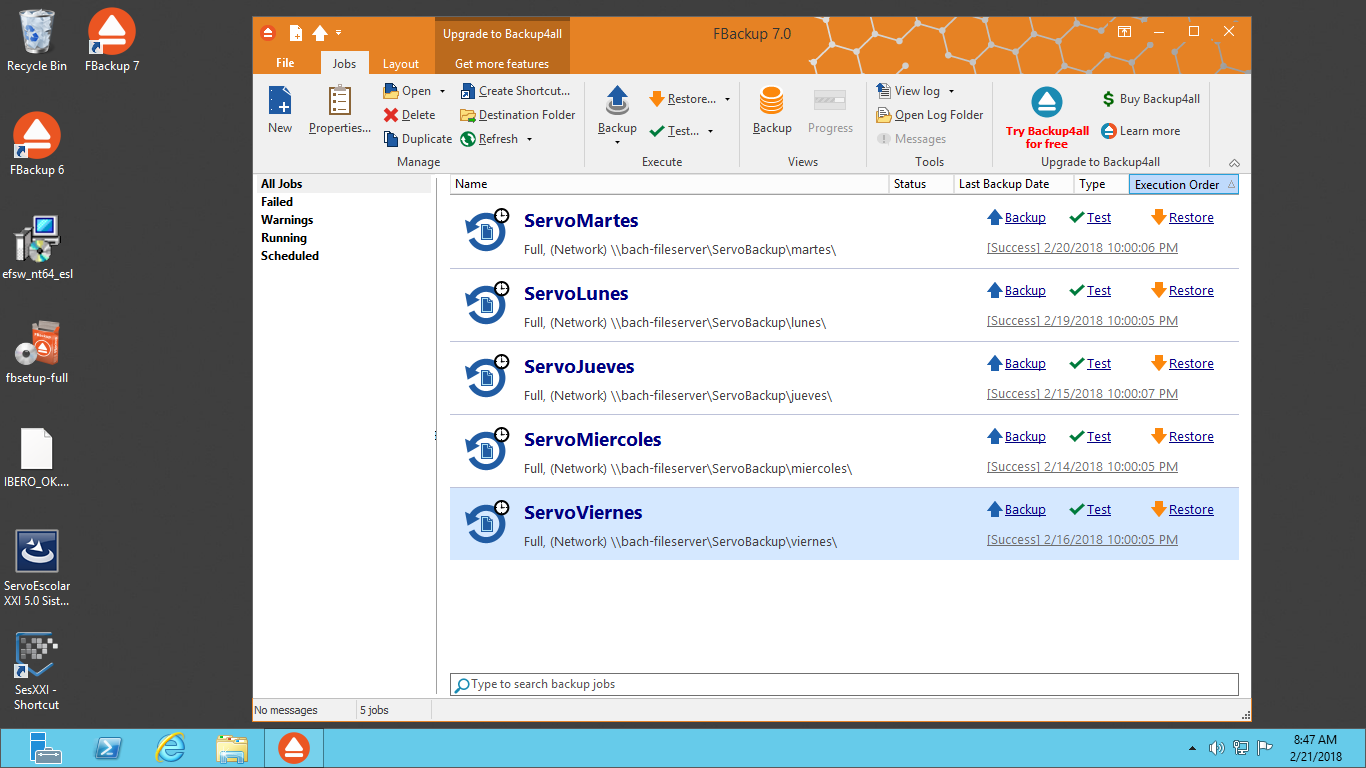Show Scheduled jobs in the left list

pos(290,256)
